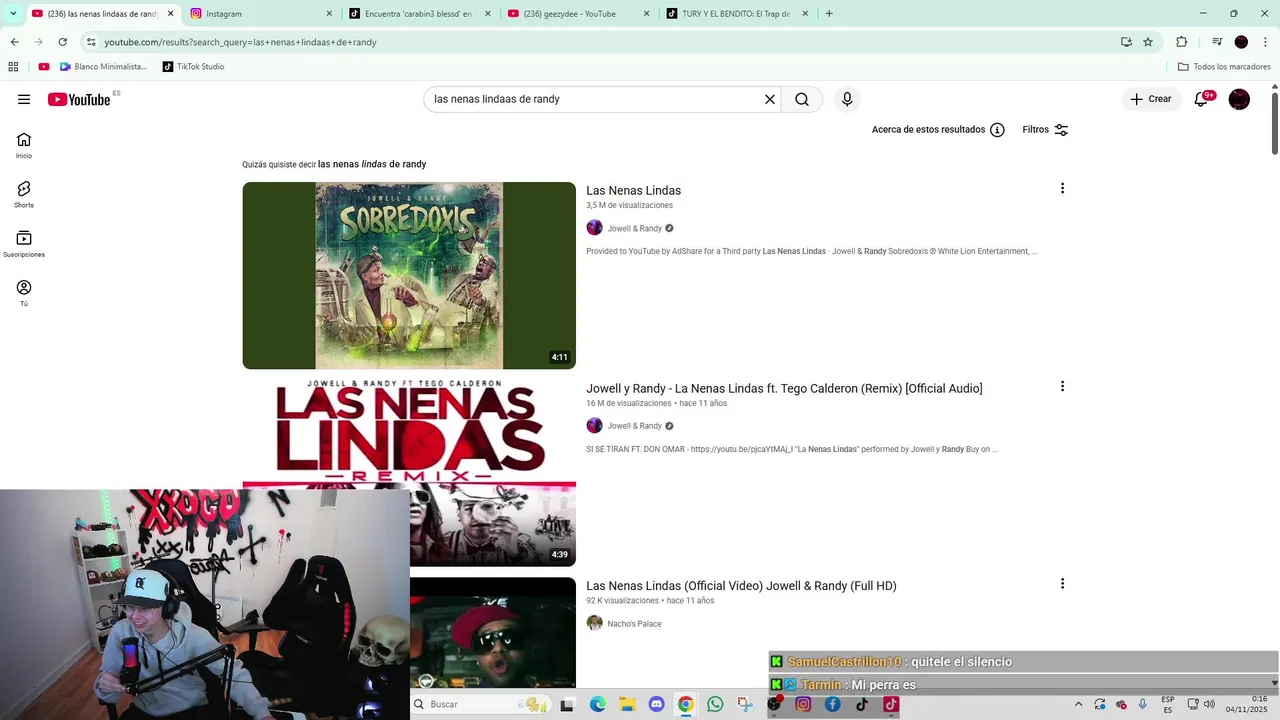This screenshot has width=1280, height=720.
Task: Open the Official Video Full HD title
Action: tap(741, 586)
